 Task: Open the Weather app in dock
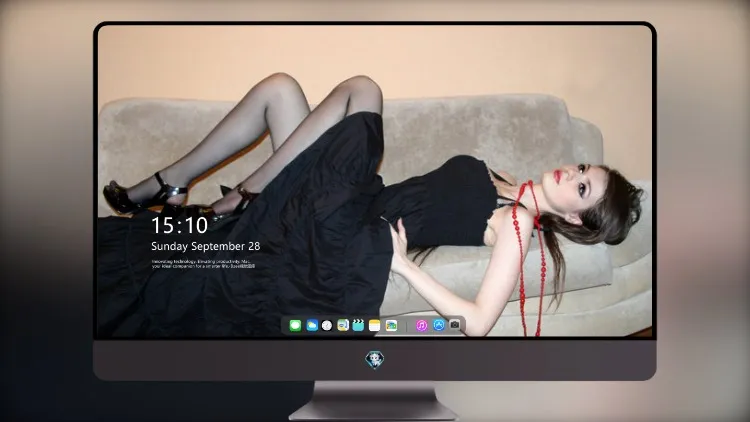(312, 326)
